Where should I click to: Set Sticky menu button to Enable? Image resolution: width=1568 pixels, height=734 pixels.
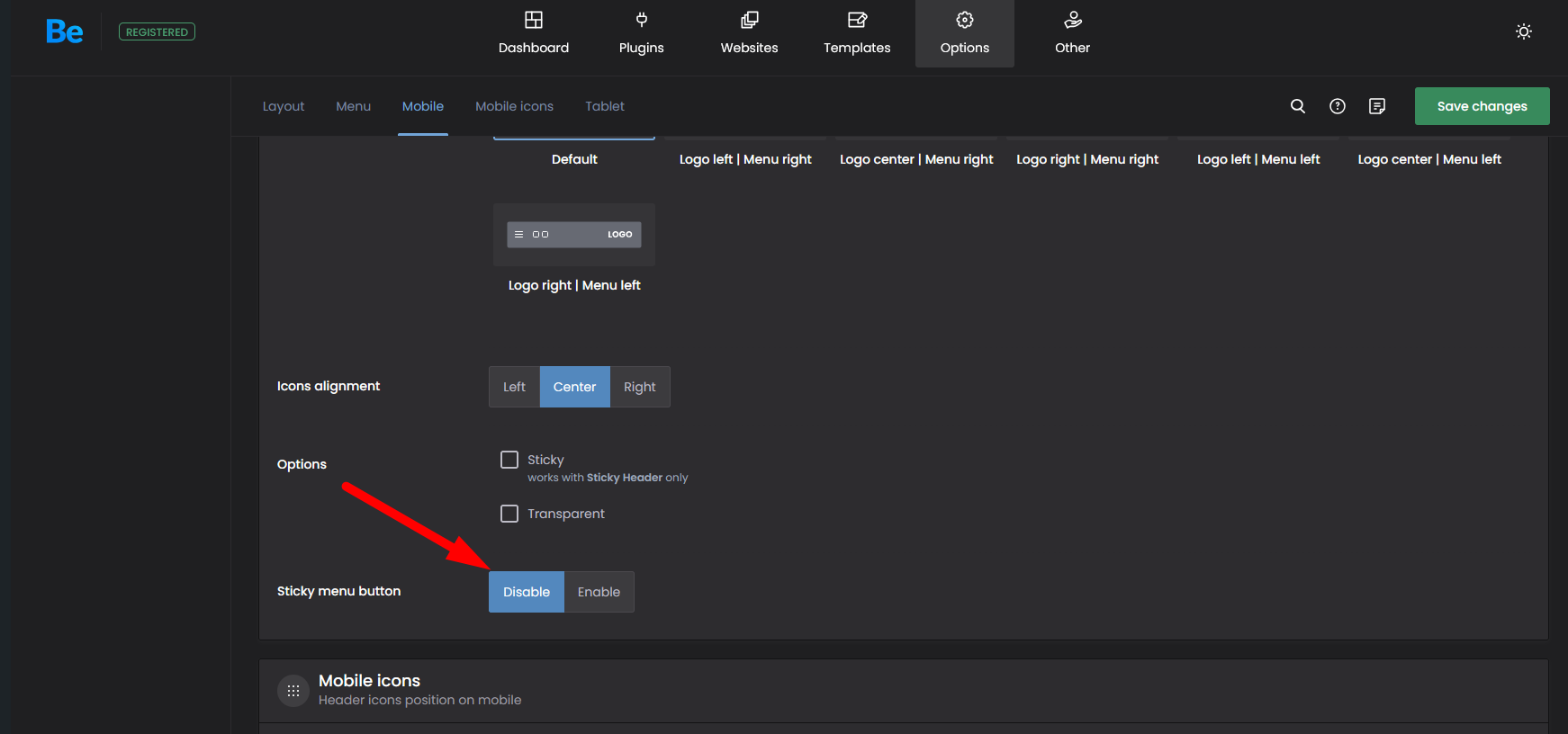(599, 592)
